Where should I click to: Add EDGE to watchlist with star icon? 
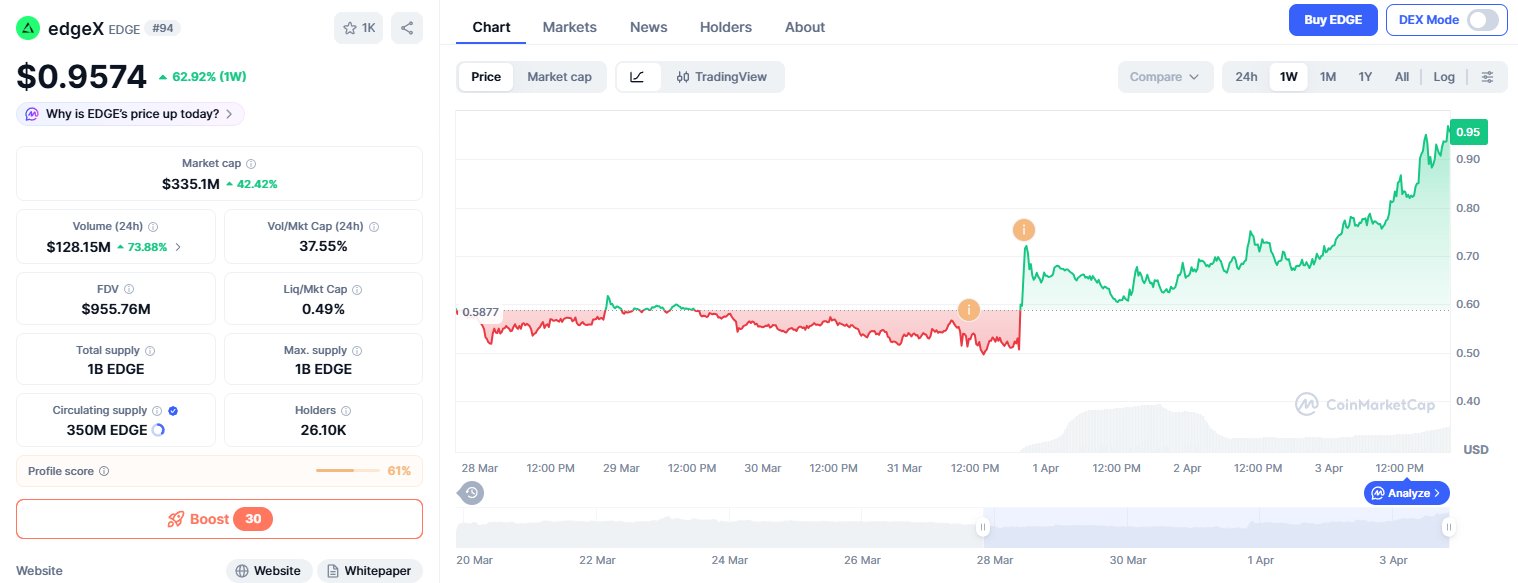[x=359, y=28]
